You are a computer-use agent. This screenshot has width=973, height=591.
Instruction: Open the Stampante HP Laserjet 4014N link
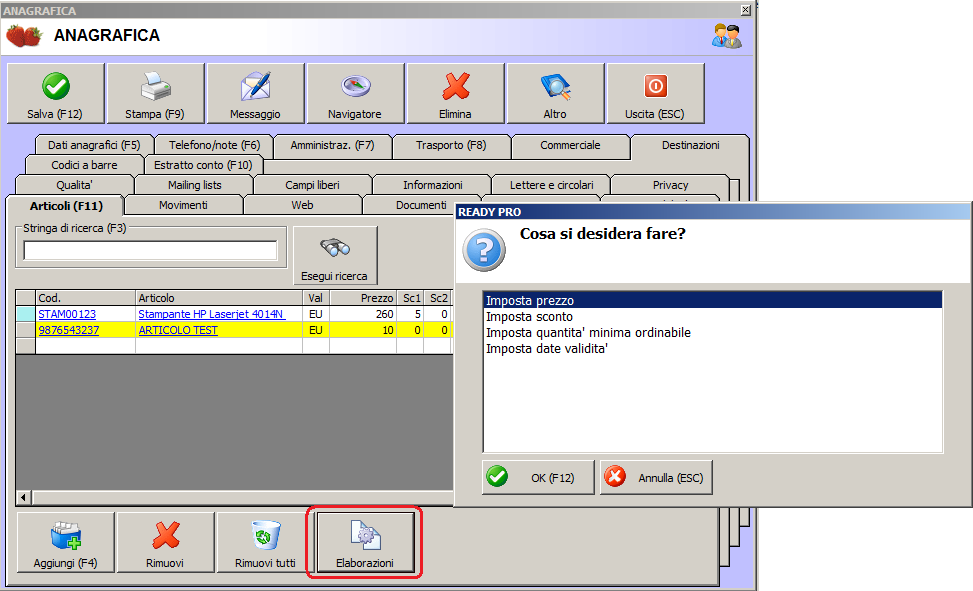pos(212,314)
